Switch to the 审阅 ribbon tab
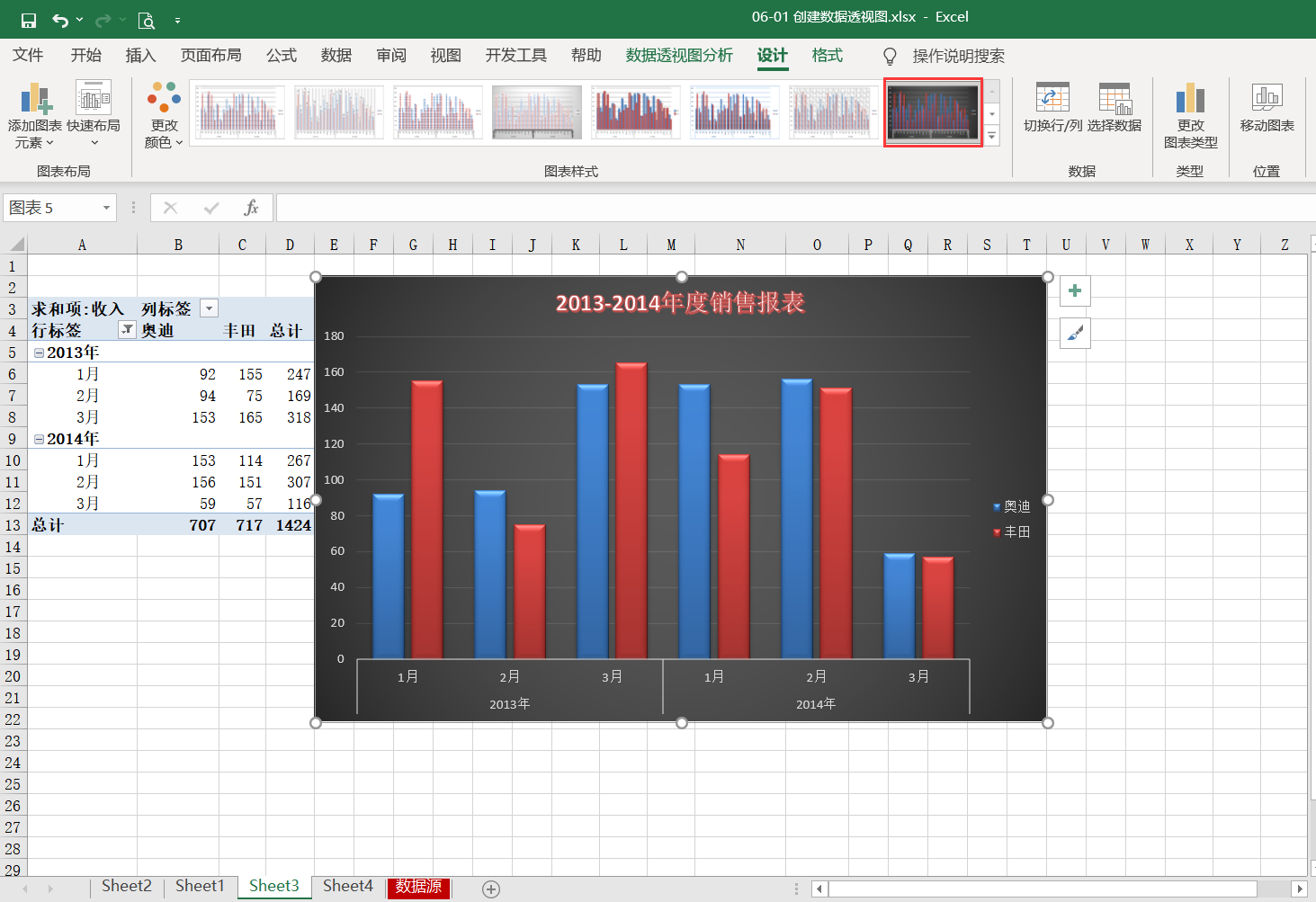Image resolution: width=1316 pixels, height=902 pixels. tap(391, 56)
